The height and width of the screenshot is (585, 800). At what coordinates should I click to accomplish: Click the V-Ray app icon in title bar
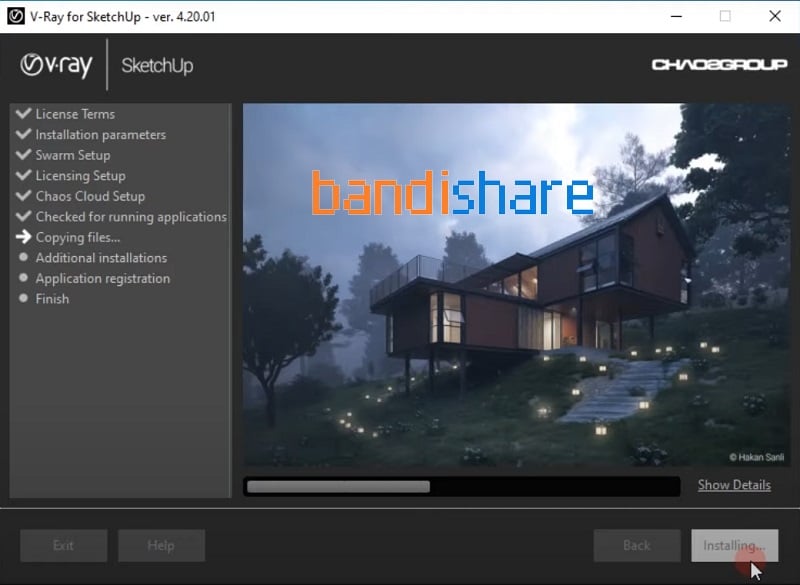coord(16,16)
